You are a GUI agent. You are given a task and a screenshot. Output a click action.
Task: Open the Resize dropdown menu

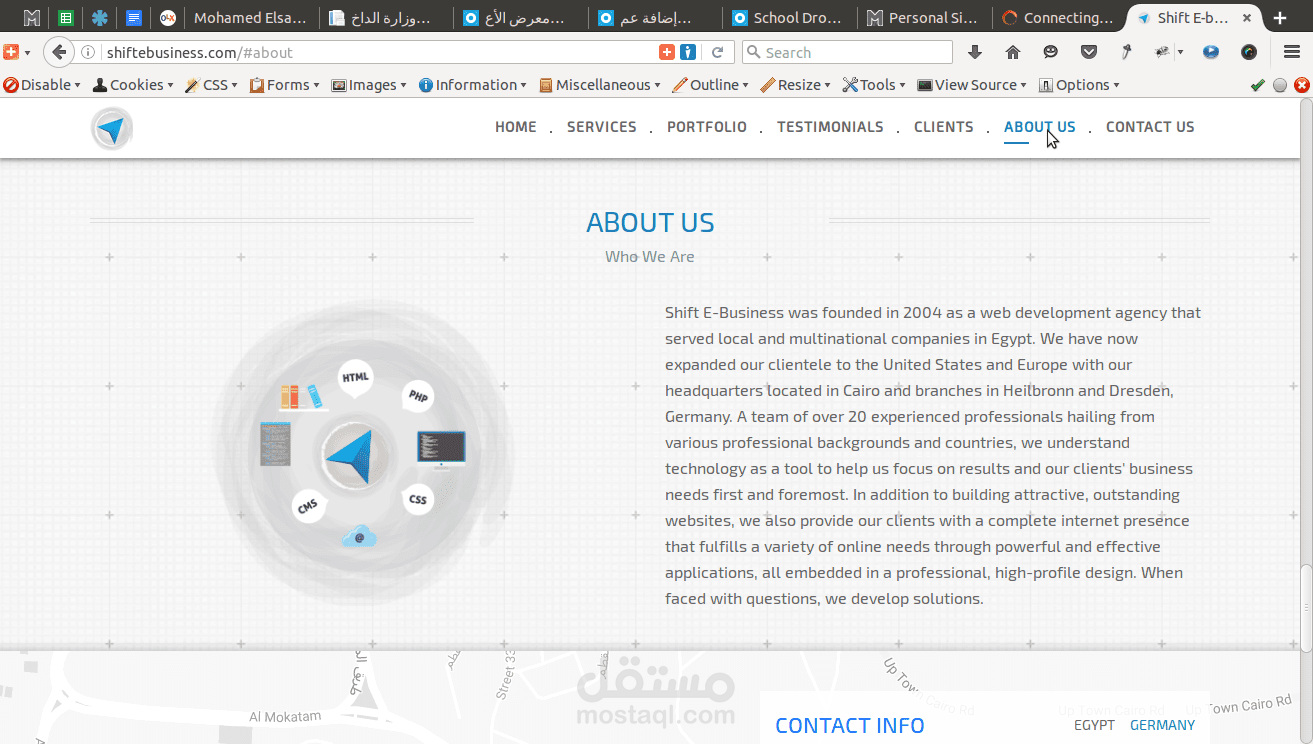tap(796, 85)
